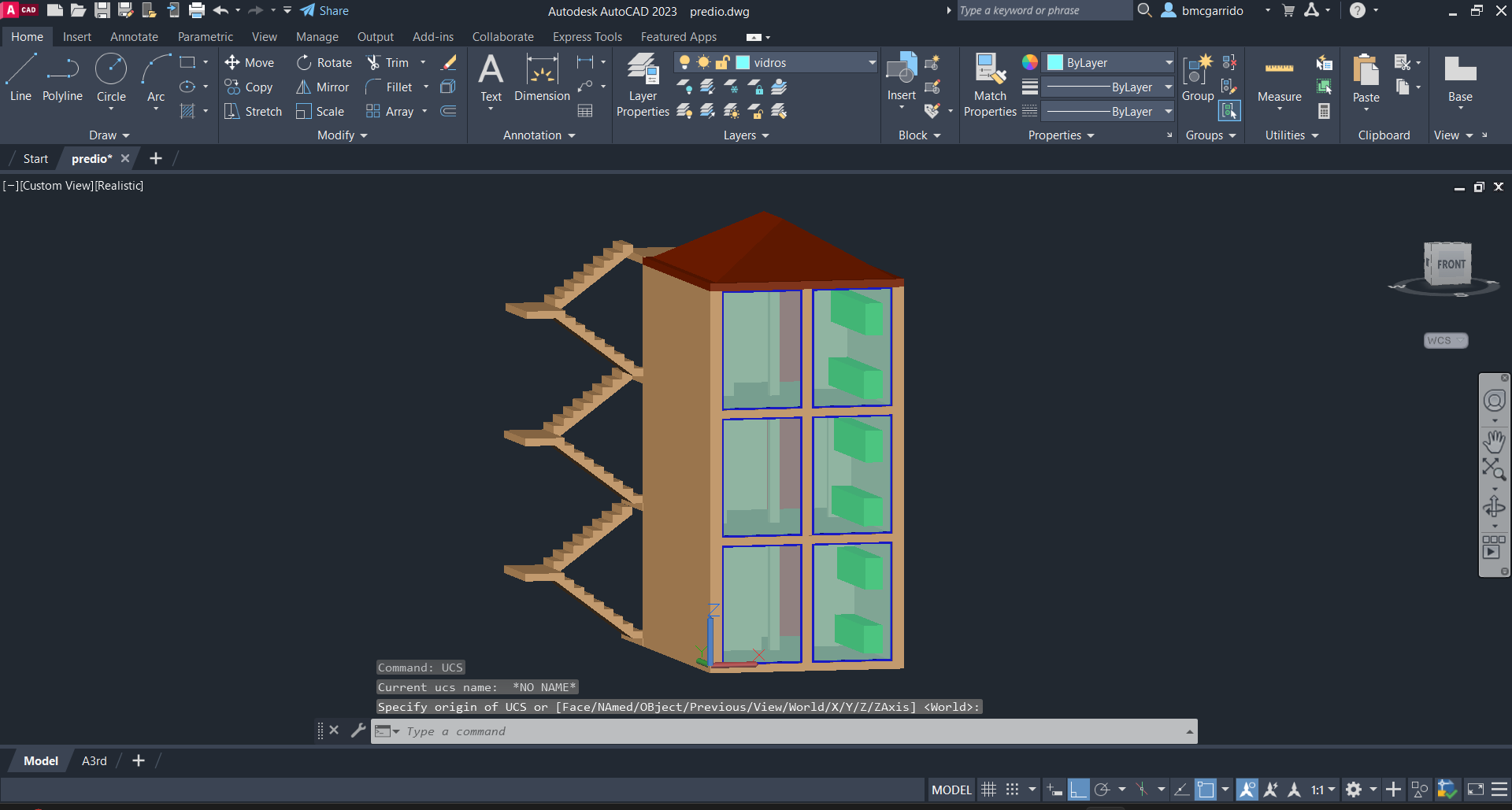Toggle the drawing grid display
Image resolution: width=1512 pixels, height=810 pixels.
(x=989, y=790)
